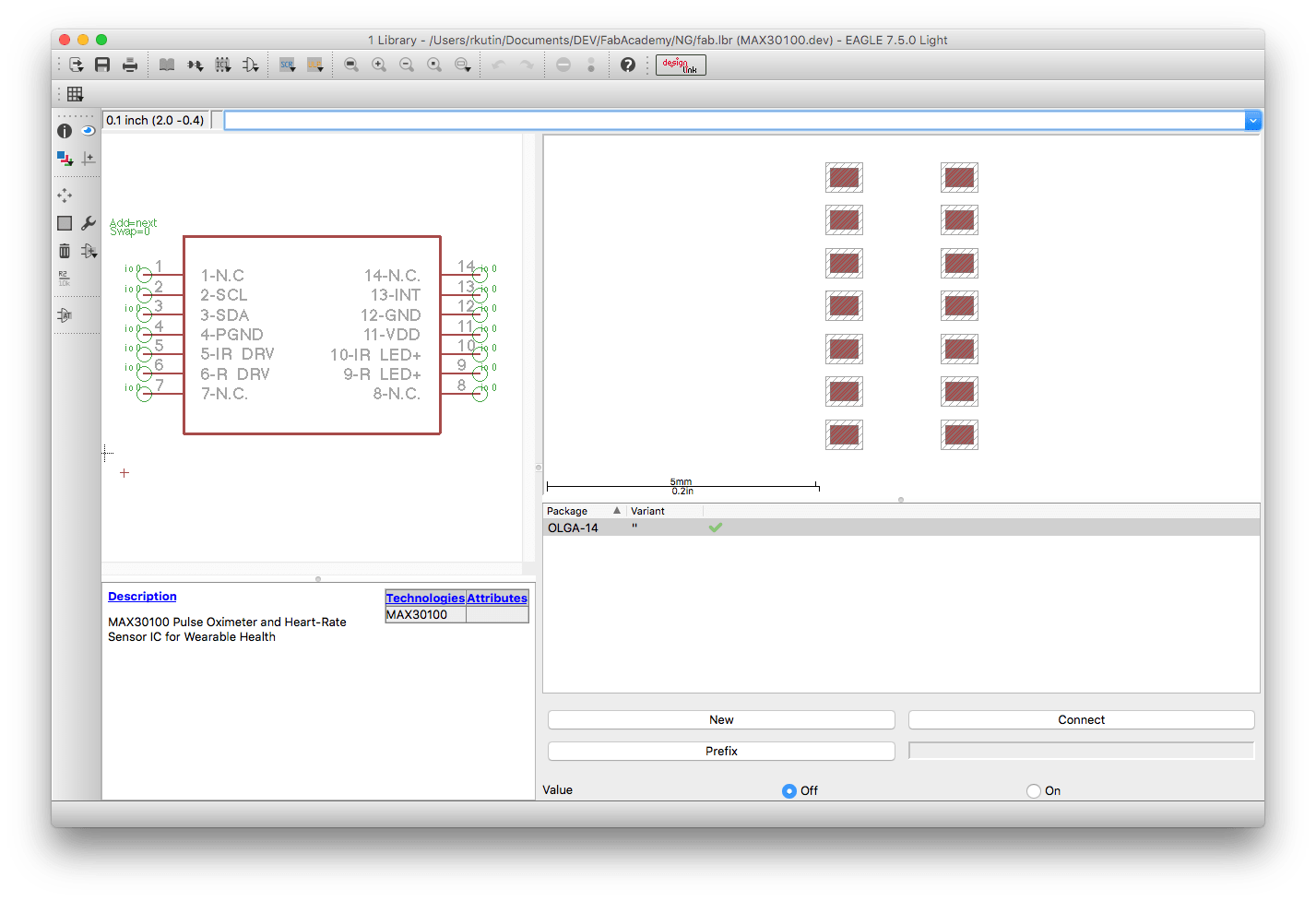Open the designlink toolbar button
Screen dimensions: 1316x901
(x=681, y=65)
